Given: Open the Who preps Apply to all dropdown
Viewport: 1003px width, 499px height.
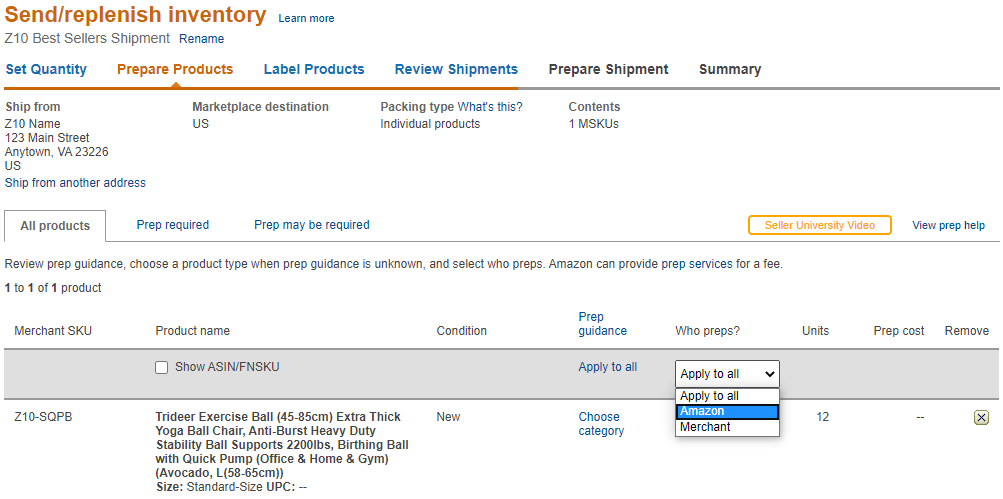Looking at the screenshot, I should [727, 374].
